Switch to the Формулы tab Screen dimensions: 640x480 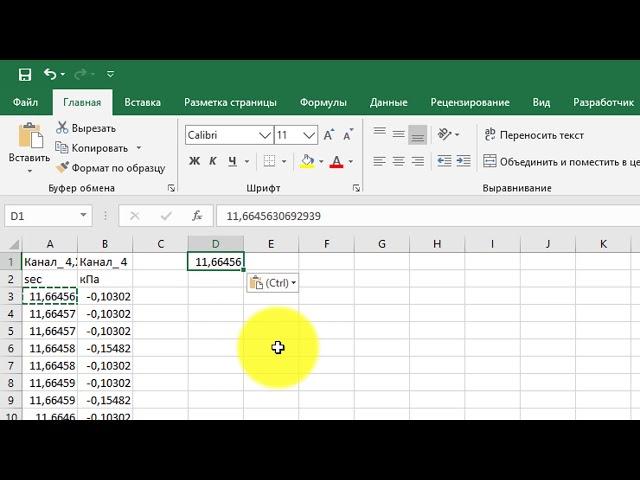[x=323, y=102]
